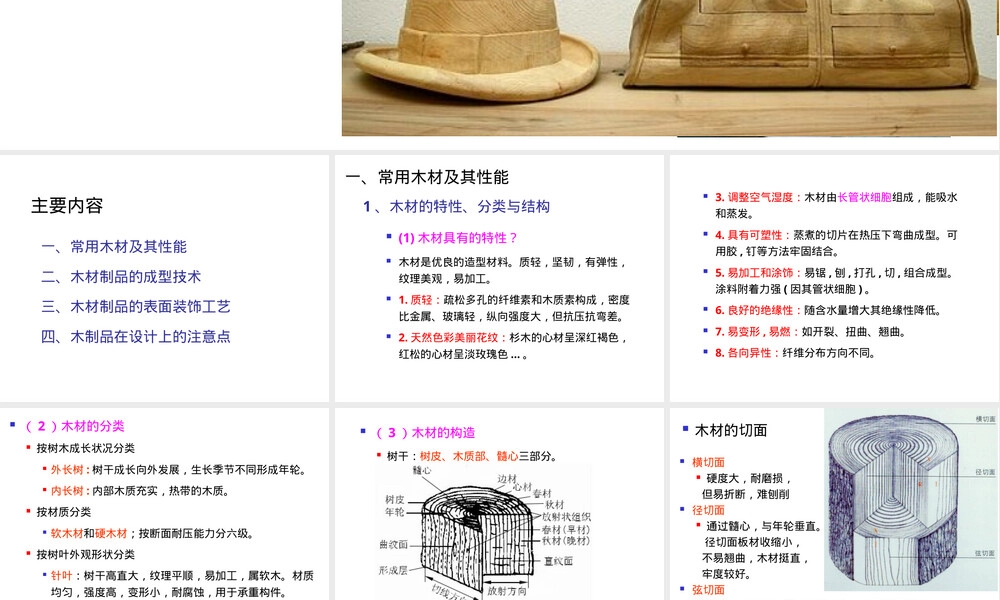Click the 放射状组织 label in the diagram
Image resolution: width=1000 pixels, height=600 pixels.
coord(566,516)
